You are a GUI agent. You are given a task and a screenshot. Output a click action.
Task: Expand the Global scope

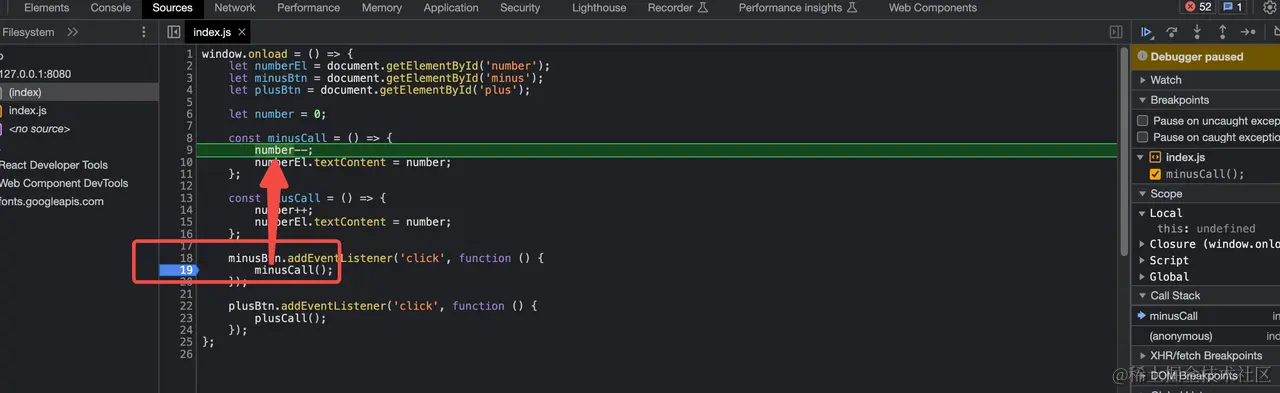(x=1142, y=277)
